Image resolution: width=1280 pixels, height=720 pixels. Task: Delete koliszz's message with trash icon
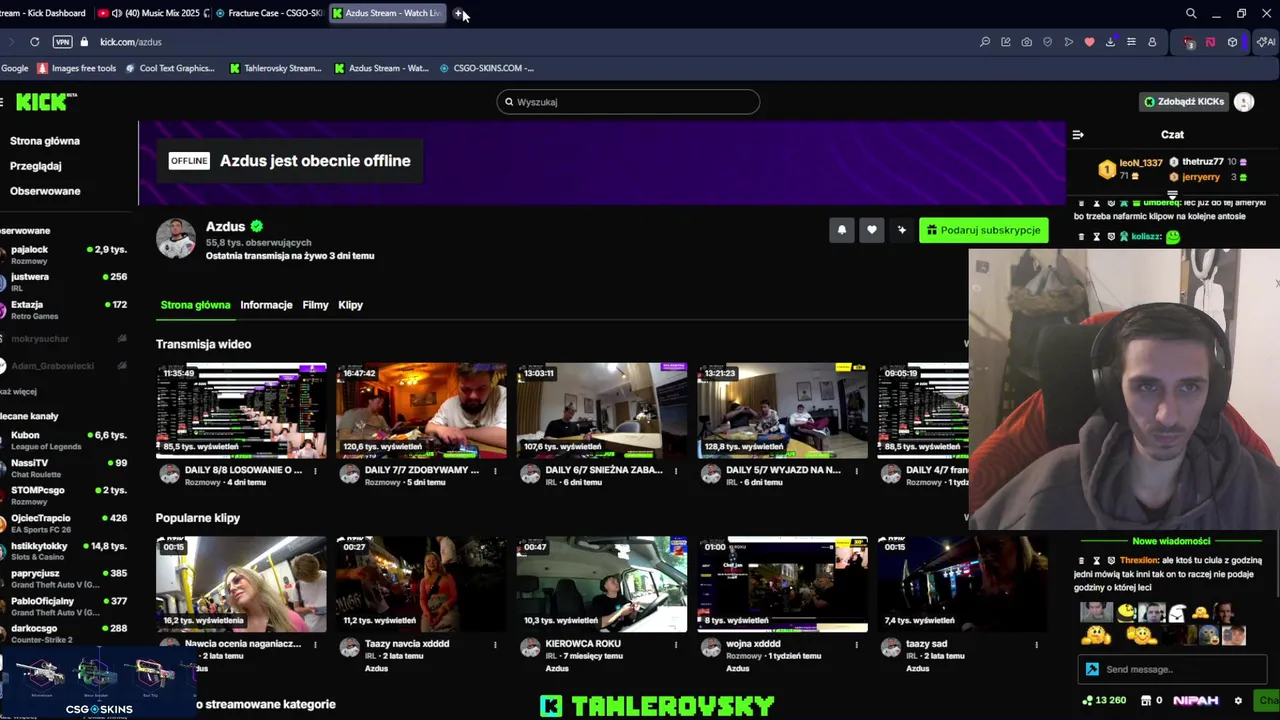(1081, 237)
